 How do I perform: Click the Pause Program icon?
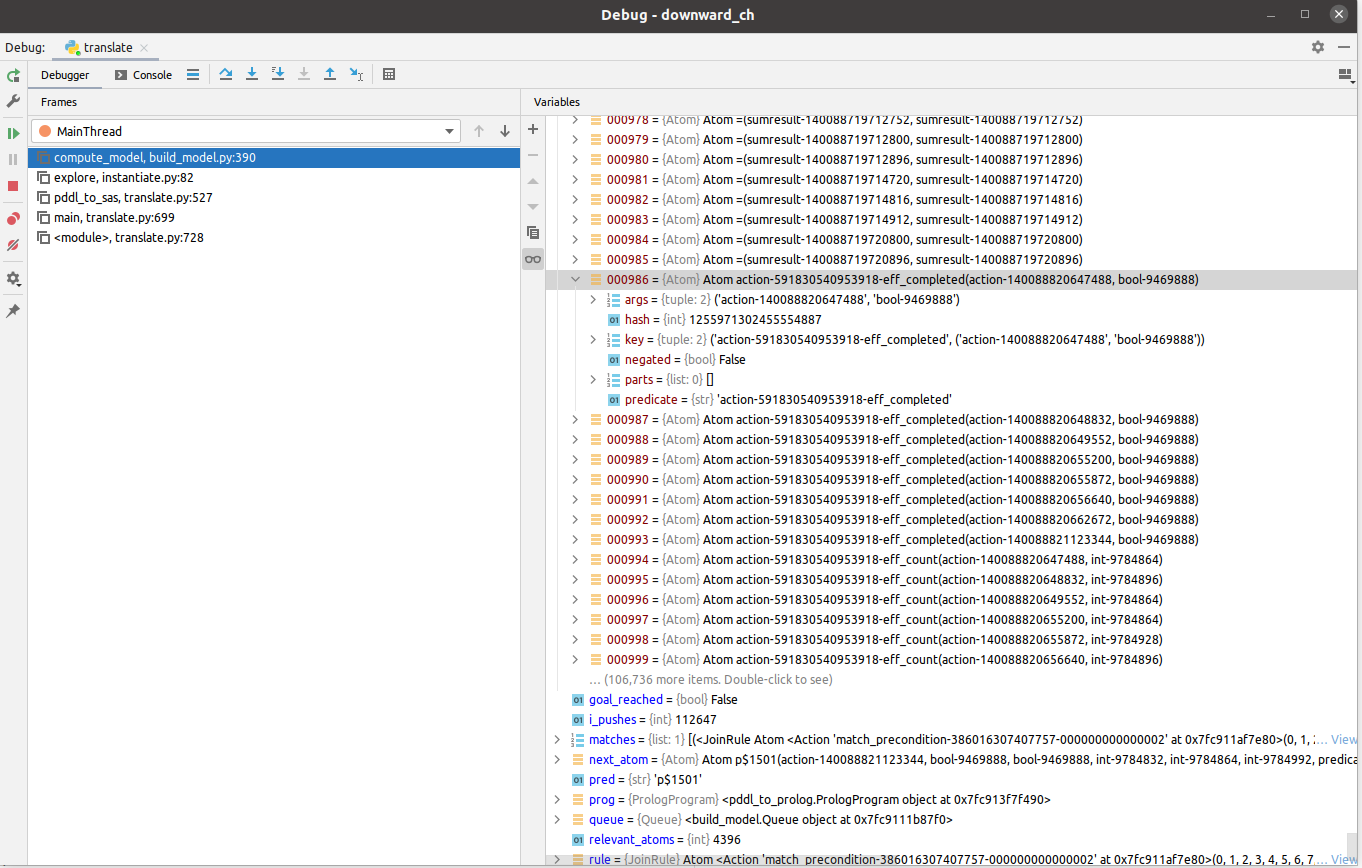[13, 159]
